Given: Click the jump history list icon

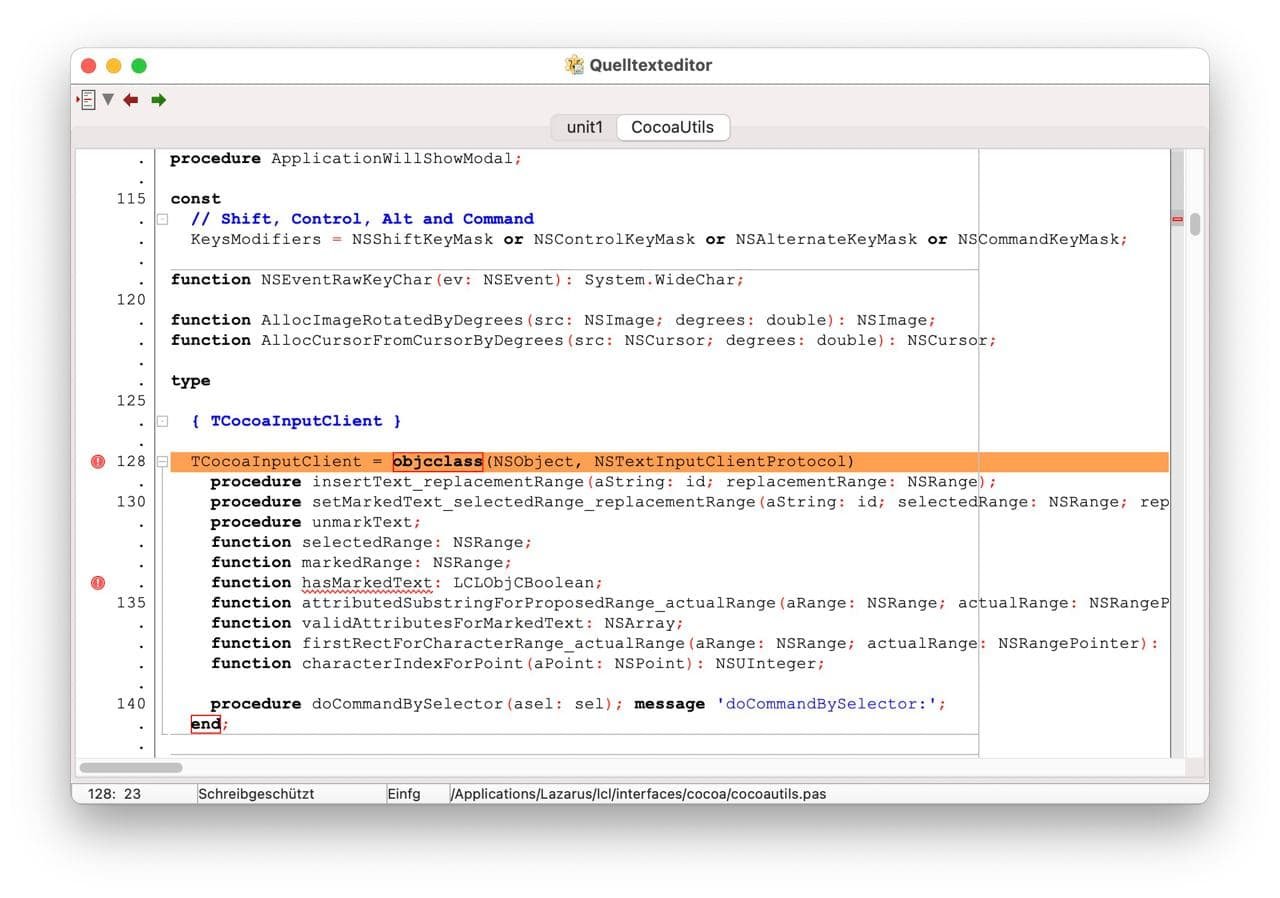Looking at the screenshot, I should 87,100.
